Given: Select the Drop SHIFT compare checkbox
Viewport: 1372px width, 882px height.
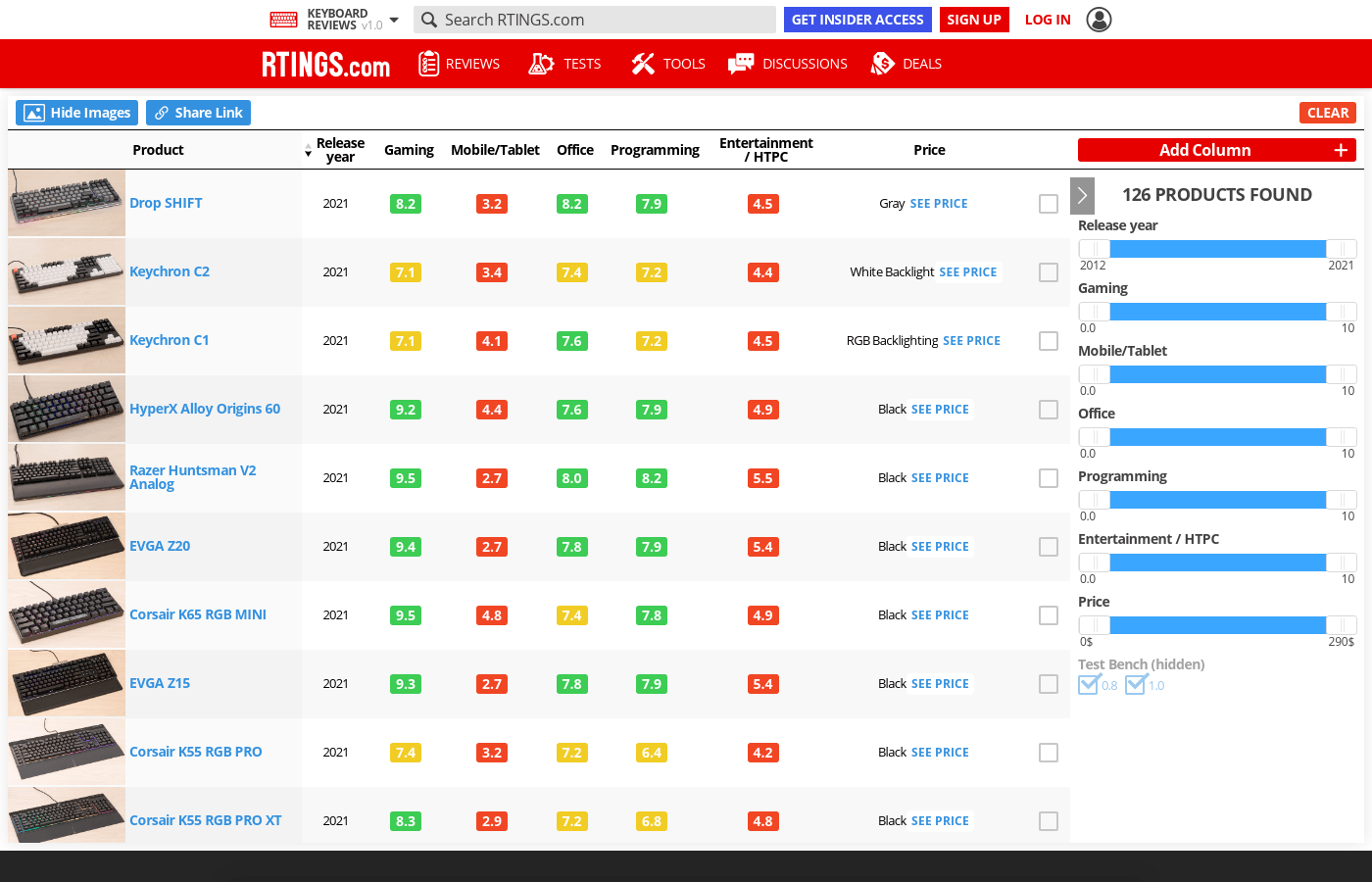Looking at the screenshot, I should pos(1049,204).
